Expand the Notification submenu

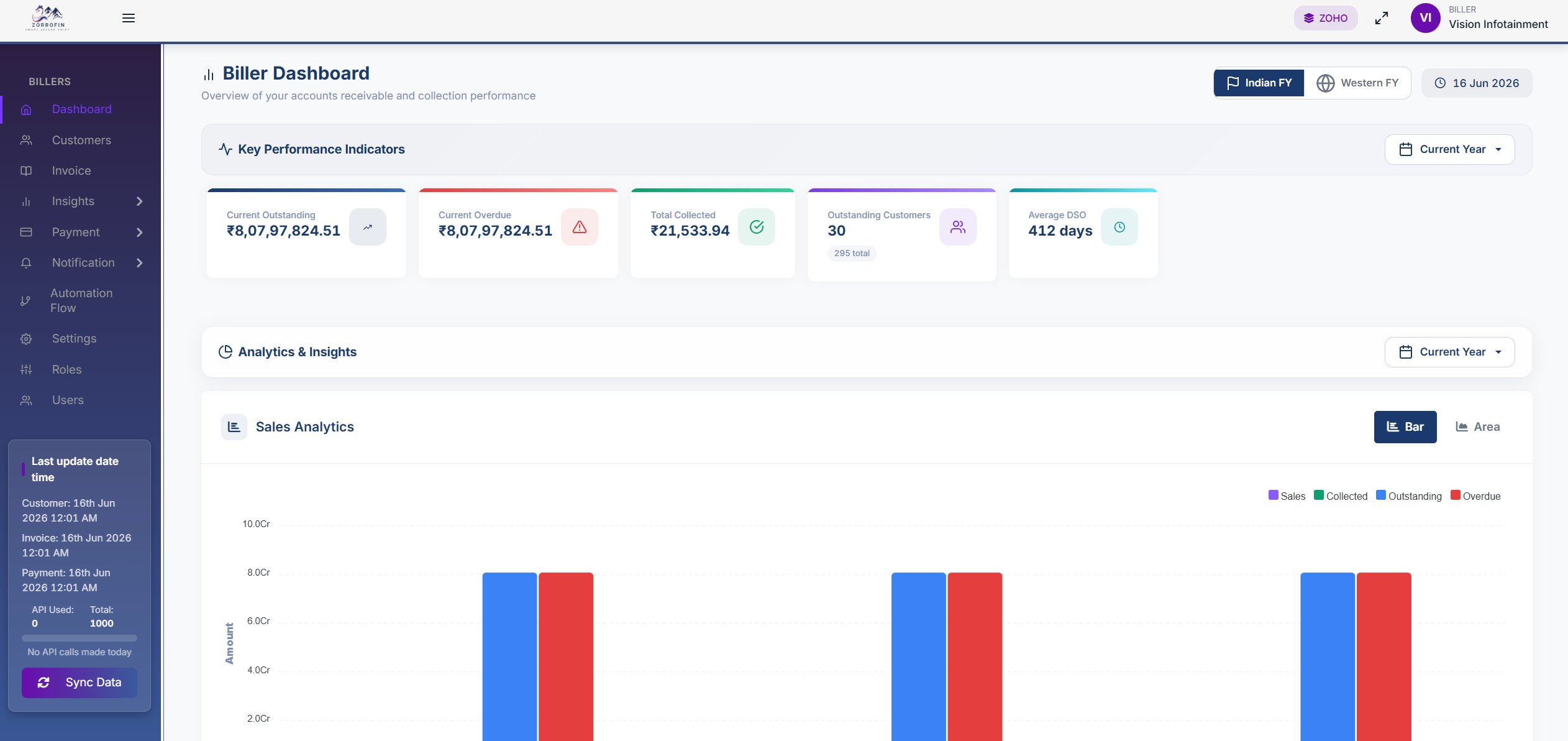pos(139,263)
